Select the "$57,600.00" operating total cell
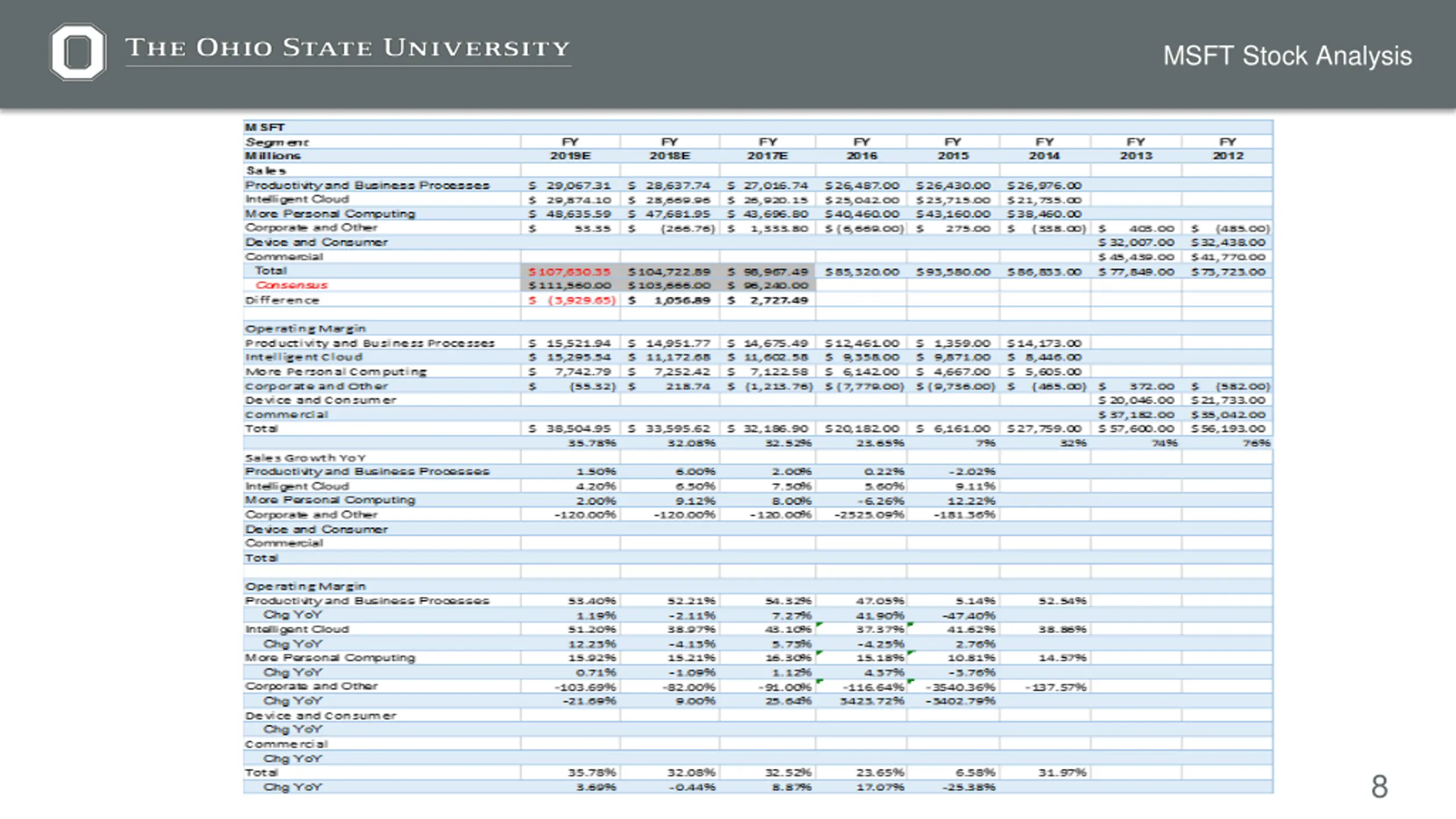Screen dimensions: 1456x819 [x=1136, y=428]
